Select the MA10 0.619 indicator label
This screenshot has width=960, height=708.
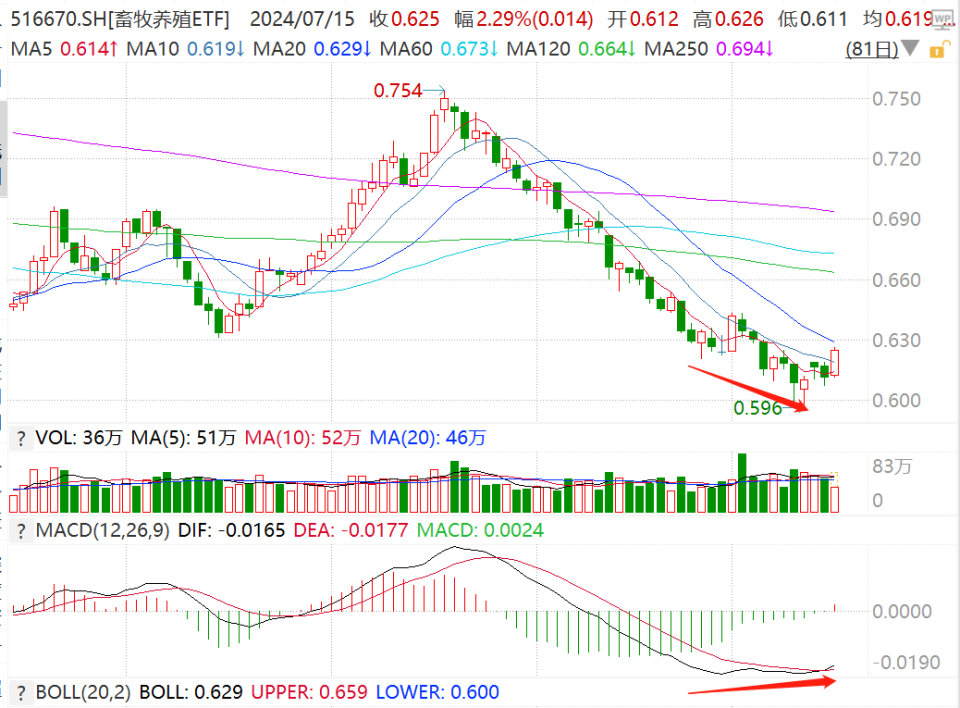click(186, 49)
